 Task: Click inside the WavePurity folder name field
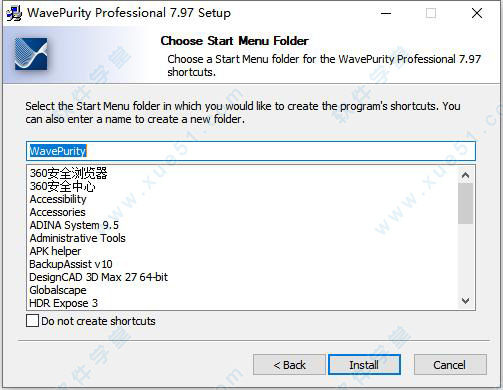point(251,151)
